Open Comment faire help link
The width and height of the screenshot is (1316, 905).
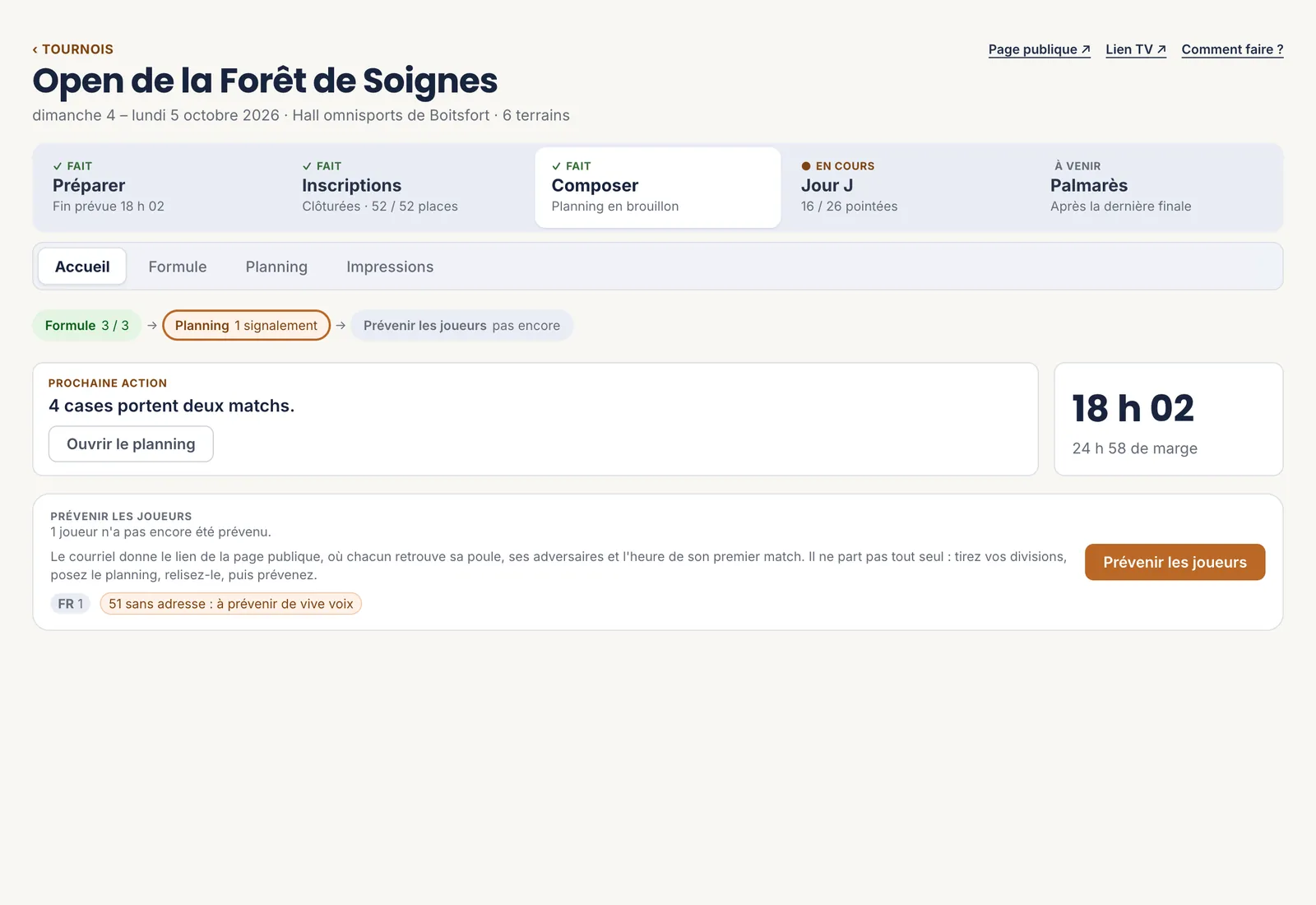point(1232,49)
